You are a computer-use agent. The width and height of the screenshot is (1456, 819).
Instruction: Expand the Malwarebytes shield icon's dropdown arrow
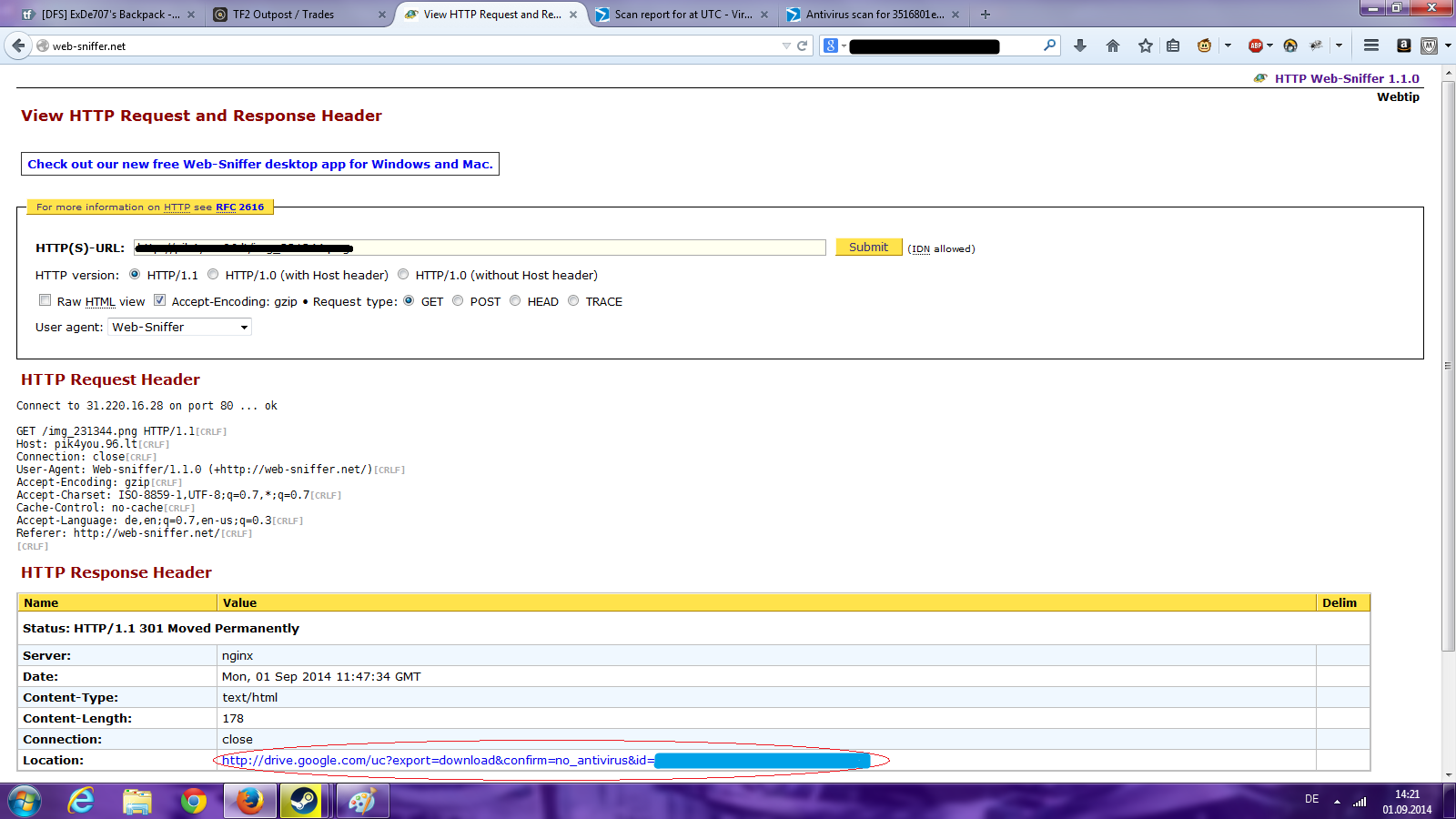1448,45
